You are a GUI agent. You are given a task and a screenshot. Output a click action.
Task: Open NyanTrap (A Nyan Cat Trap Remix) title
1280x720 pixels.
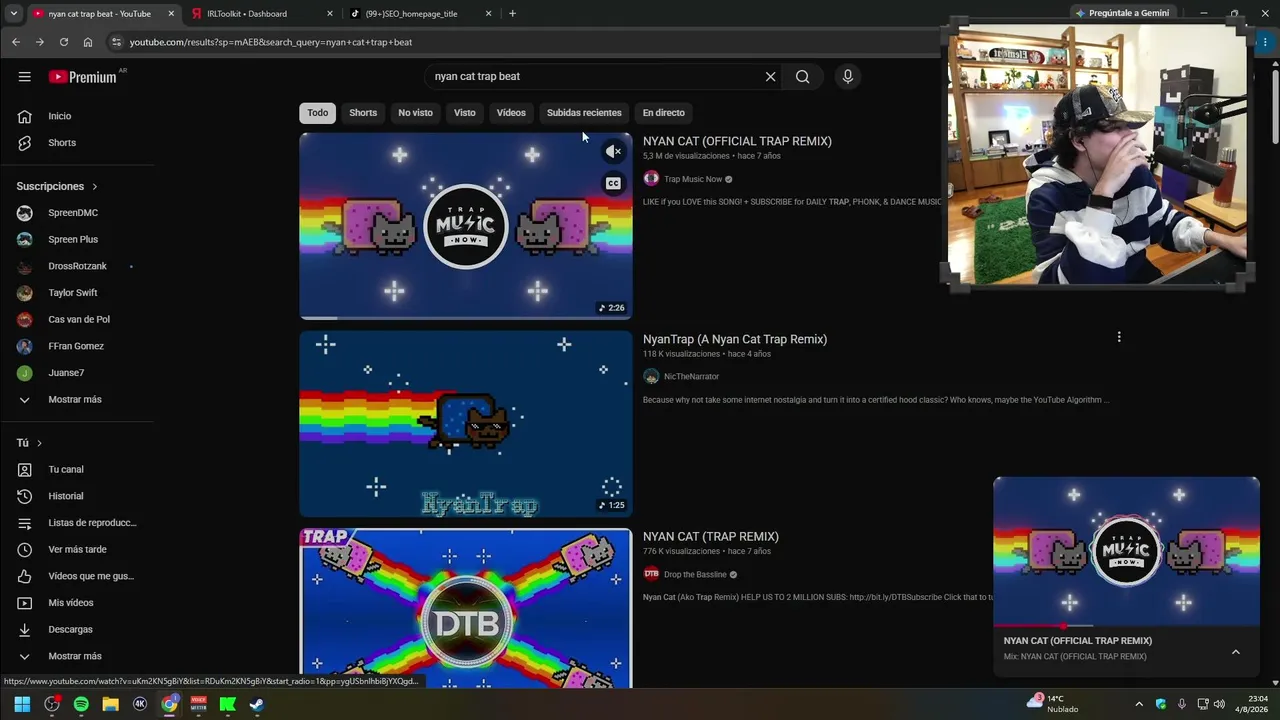(x=735, y=339)
